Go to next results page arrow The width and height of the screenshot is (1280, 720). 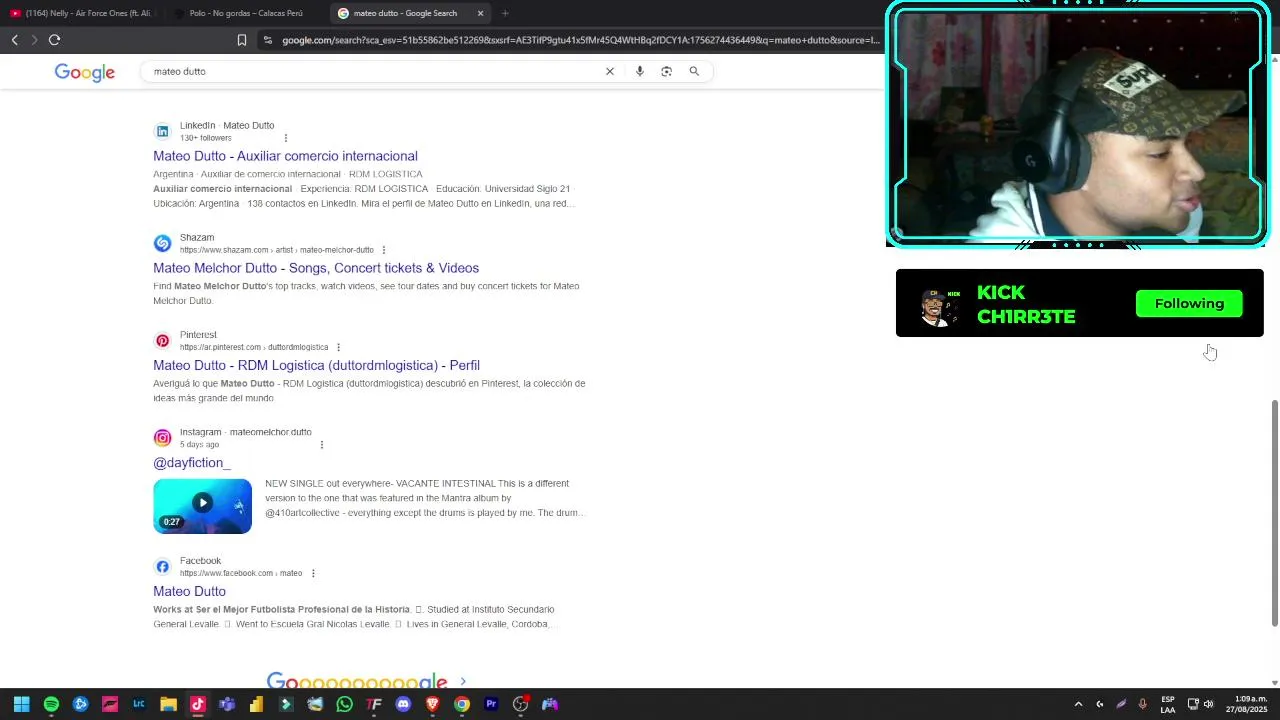[463, 682]
